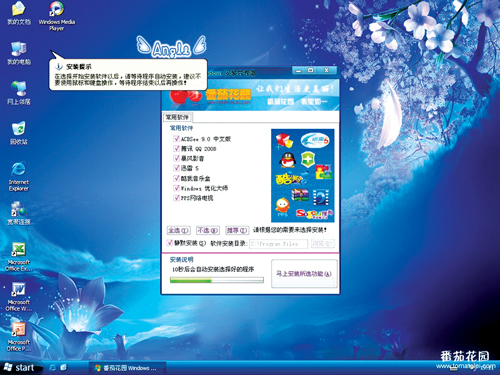Switch to the 常用软件 tab

pyautogui.click(x=177, y=117)
